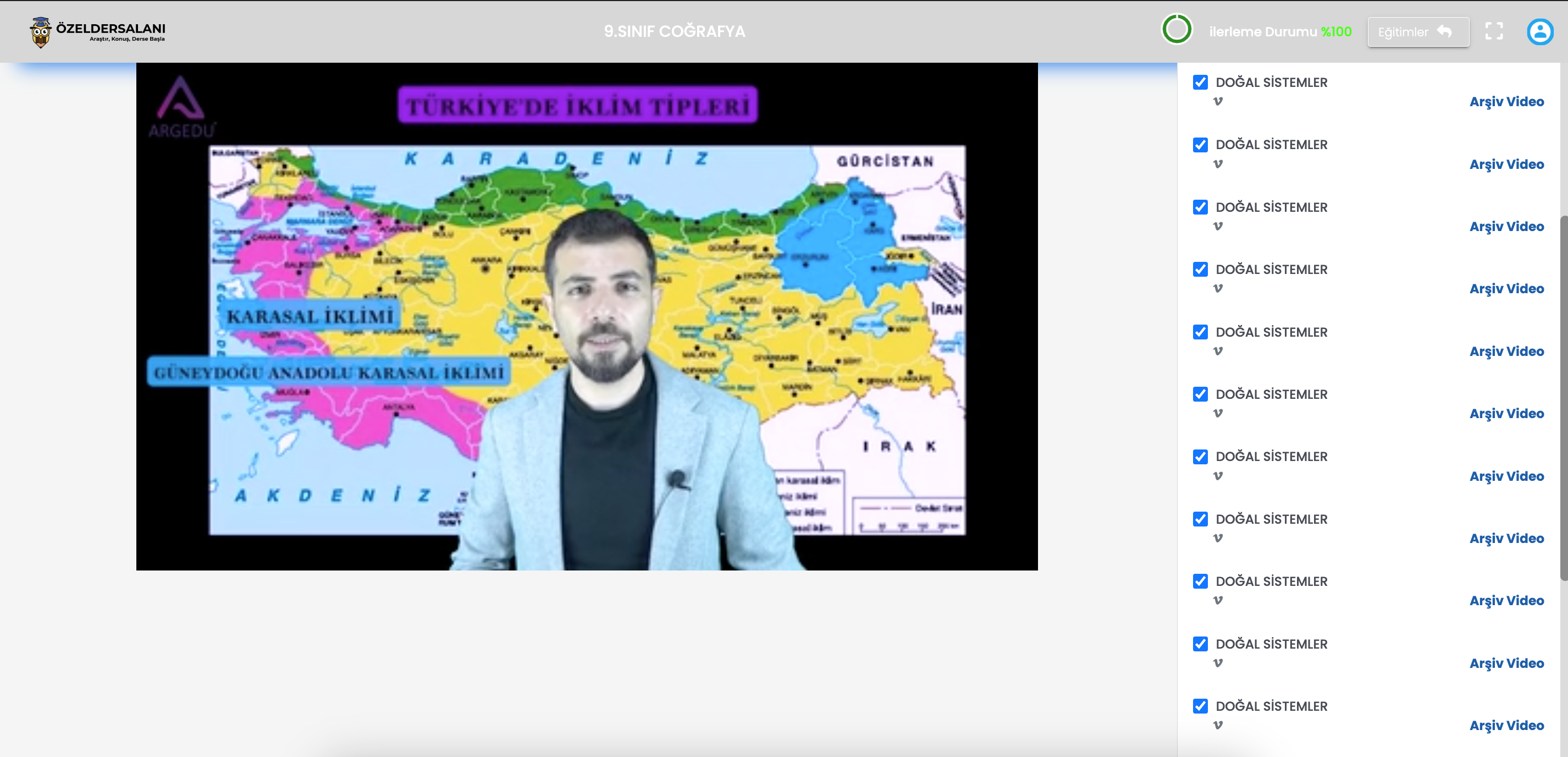1568x757 pixels.
Task: Uncheck the first DOĞAL SİSTEMLER checkbox
Action: [1200, 82]
